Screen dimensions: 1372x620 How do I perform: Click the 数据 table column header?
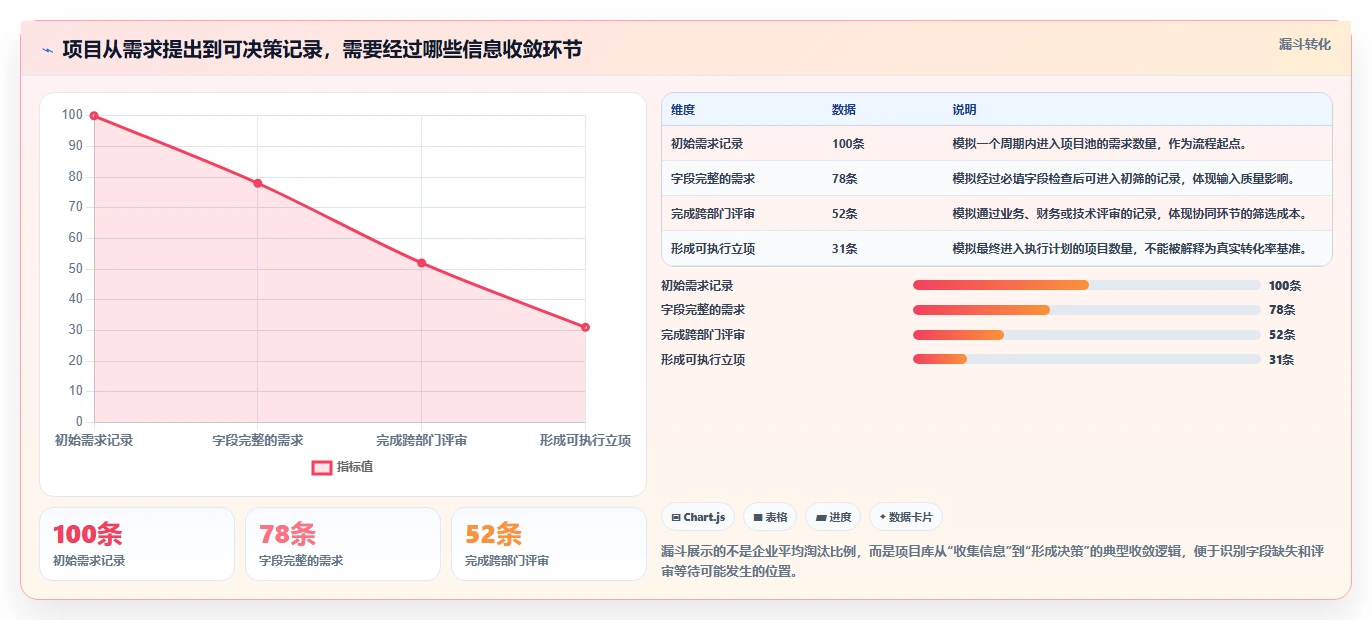coord(844,110)
